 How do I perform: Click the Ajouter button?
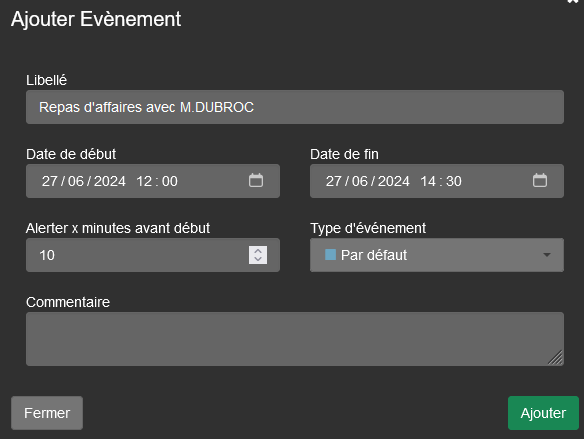click(x=543, y=413)
